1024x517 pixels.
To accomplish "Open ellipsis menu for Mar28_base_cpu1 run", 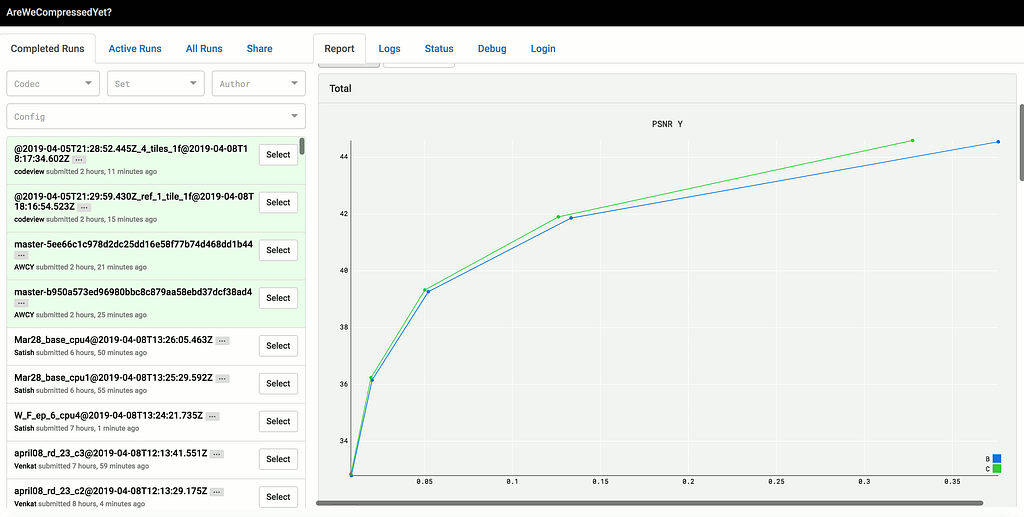I will coord(223,379).
